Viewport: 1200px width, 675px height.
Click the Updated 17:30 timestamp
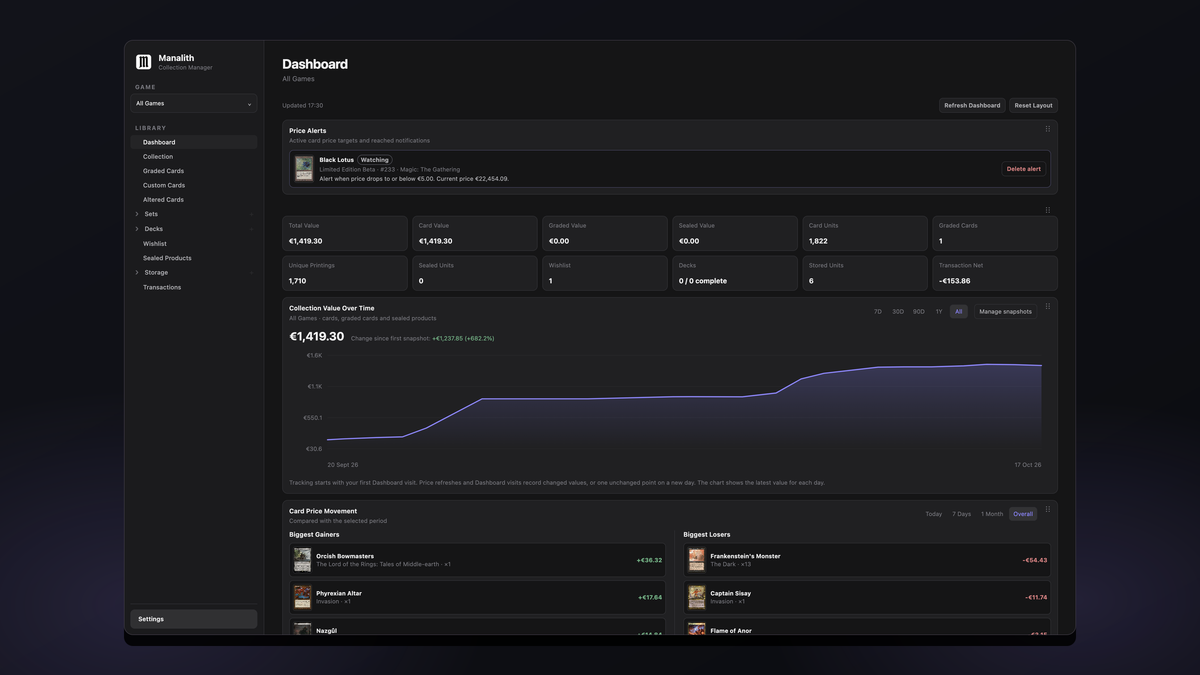(x=302, y=105)
